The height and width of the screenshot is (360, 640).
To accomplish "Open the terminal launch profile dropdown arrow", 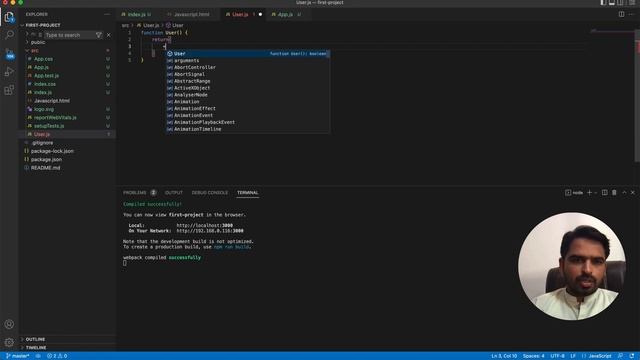I will 596,193.
